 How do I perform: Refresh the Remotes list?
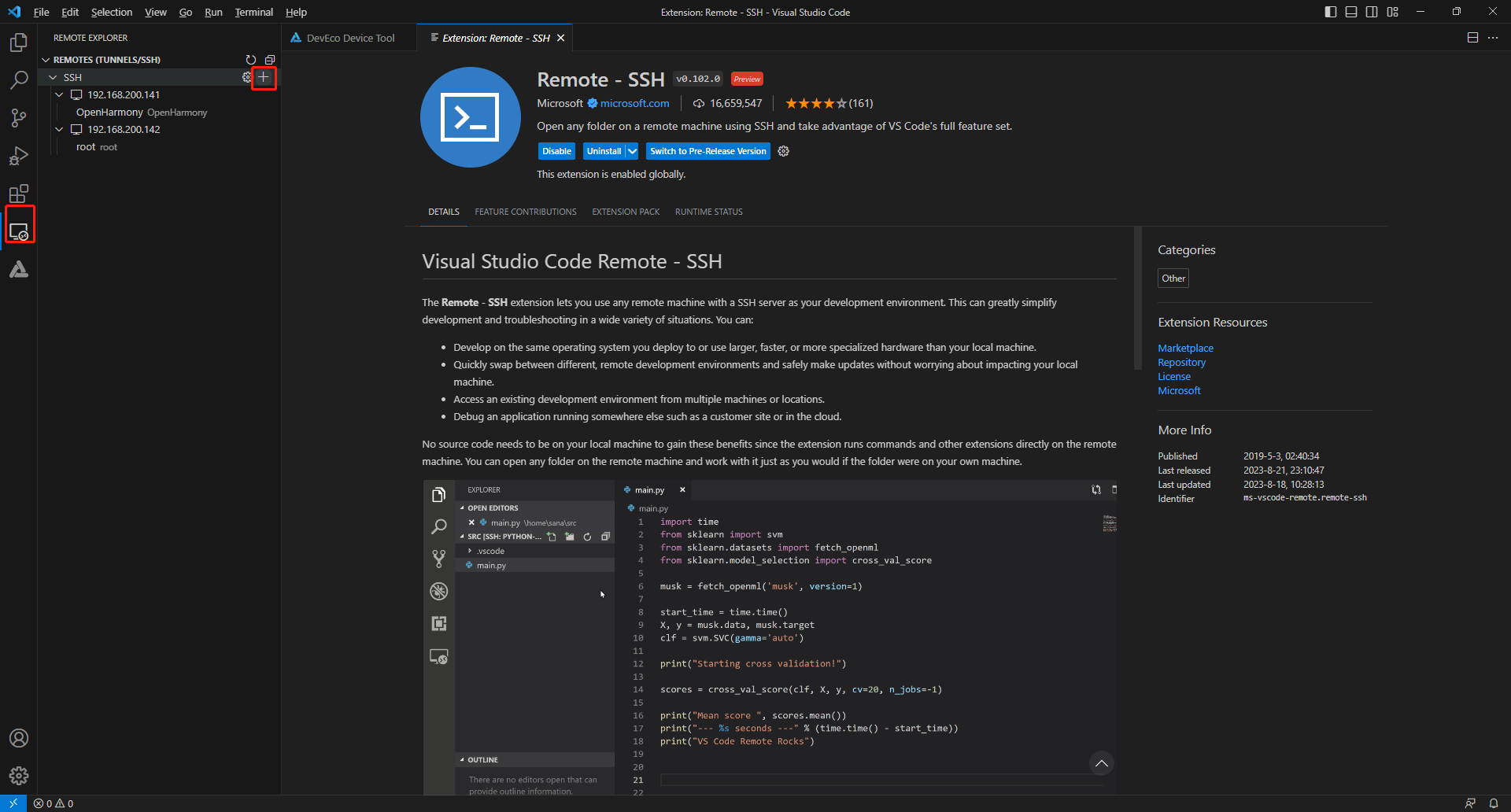pos(251,60)
